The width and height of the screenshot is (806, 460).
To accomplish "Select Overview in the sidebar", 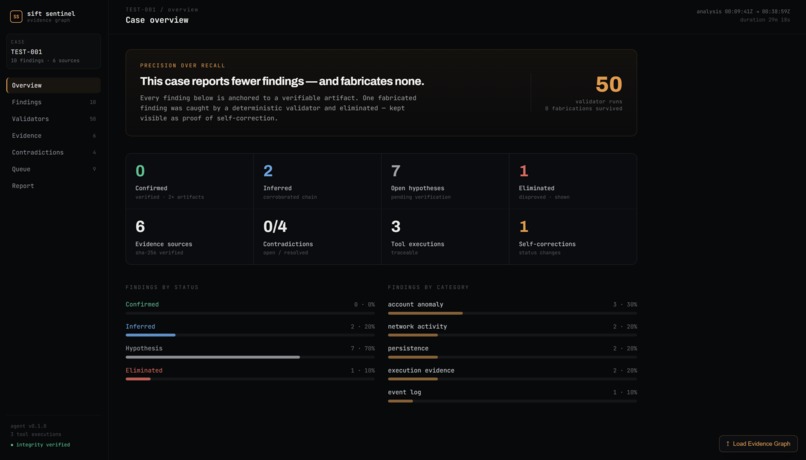I will click(x=53, y=85).
